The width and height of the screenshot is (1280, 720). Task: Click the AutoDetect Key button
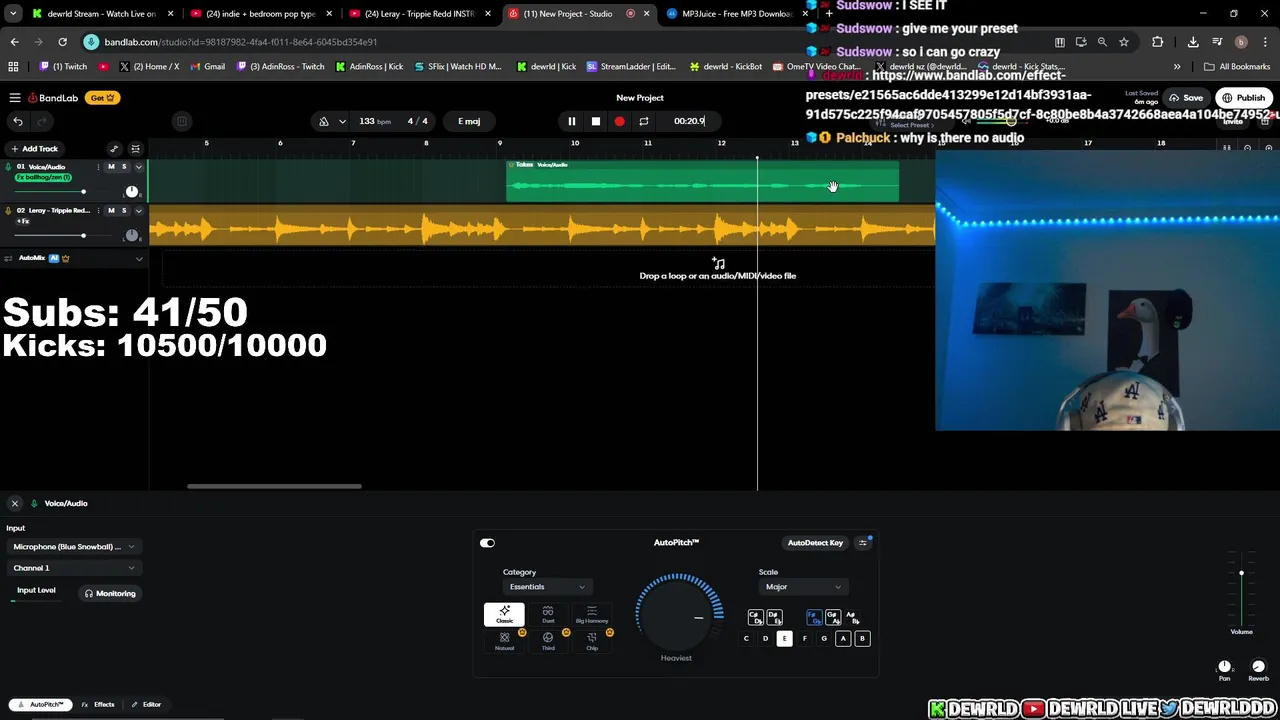[815, 543]
